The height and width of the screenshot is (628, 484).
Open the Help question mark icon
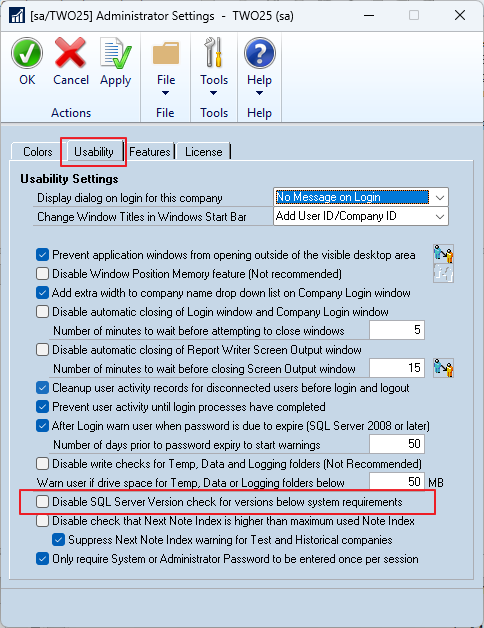point(260,53)
